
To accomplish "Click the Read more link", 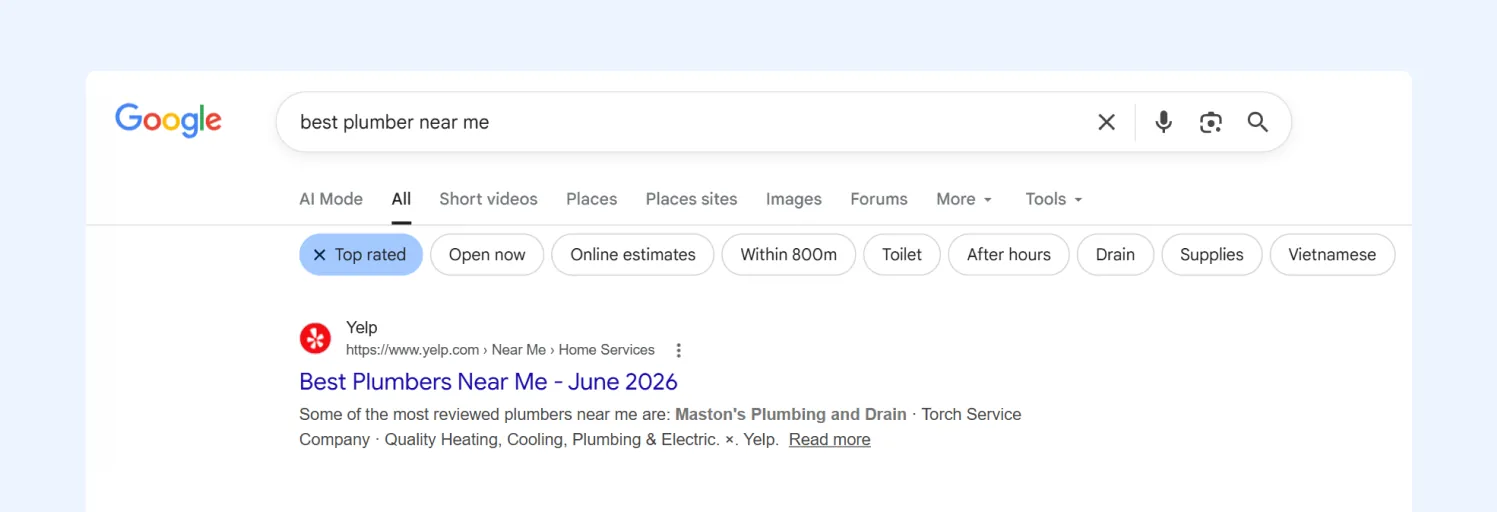I will pos(829,440).
